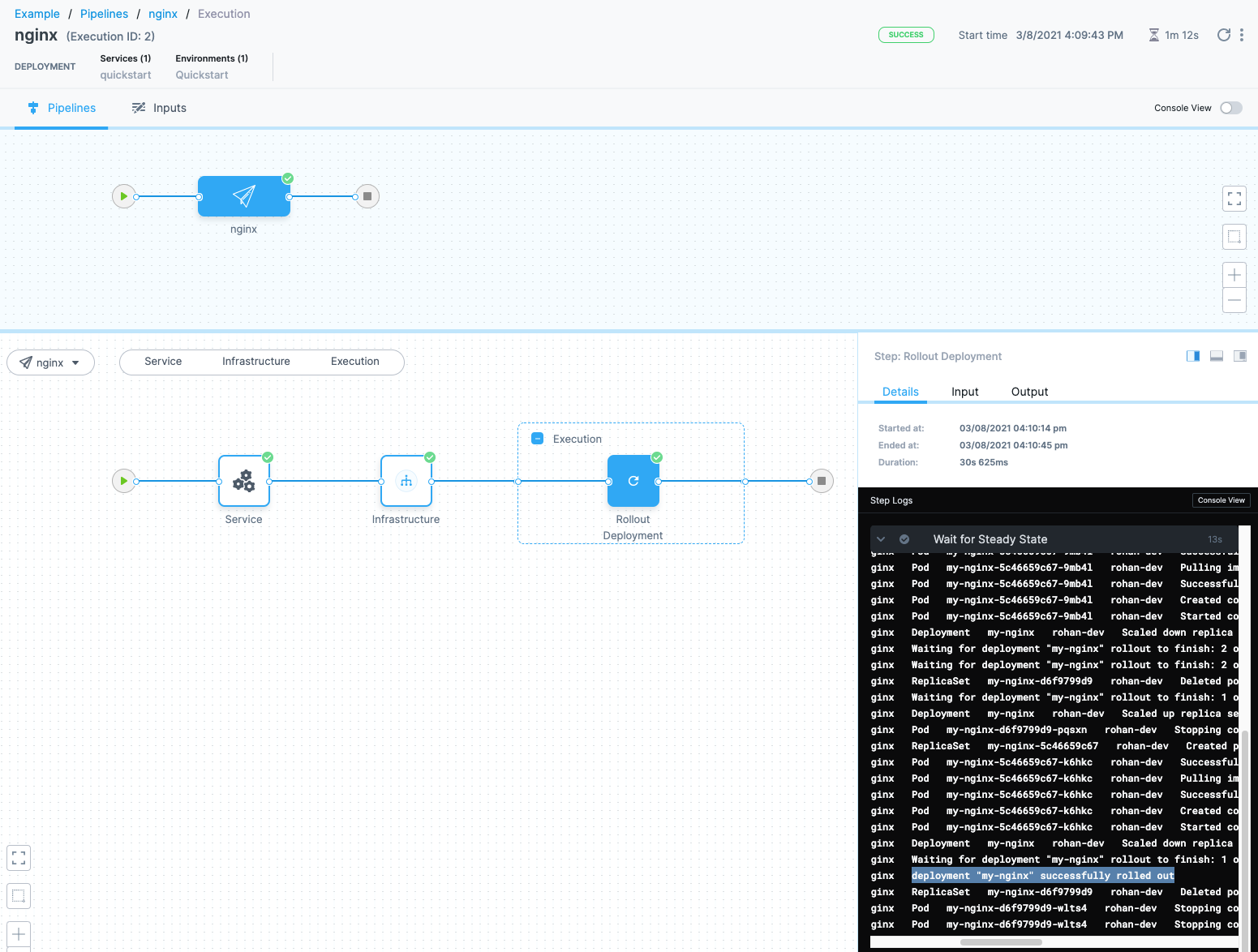
Task: Collapse the Execution group minus box
Action: (x=537, y=439)
